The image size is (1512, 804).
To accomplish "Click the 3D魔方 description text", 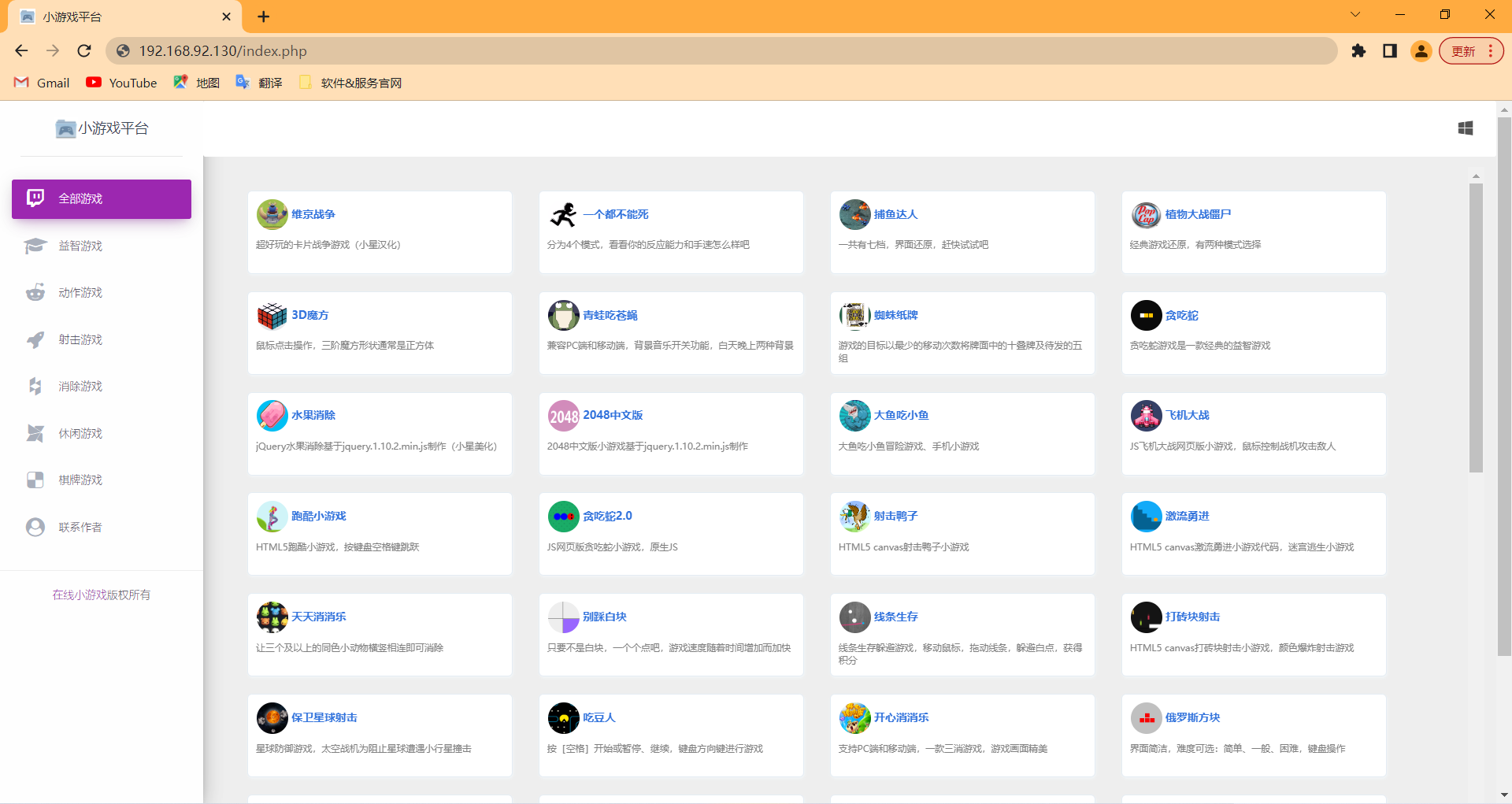I will coord(345,346).
